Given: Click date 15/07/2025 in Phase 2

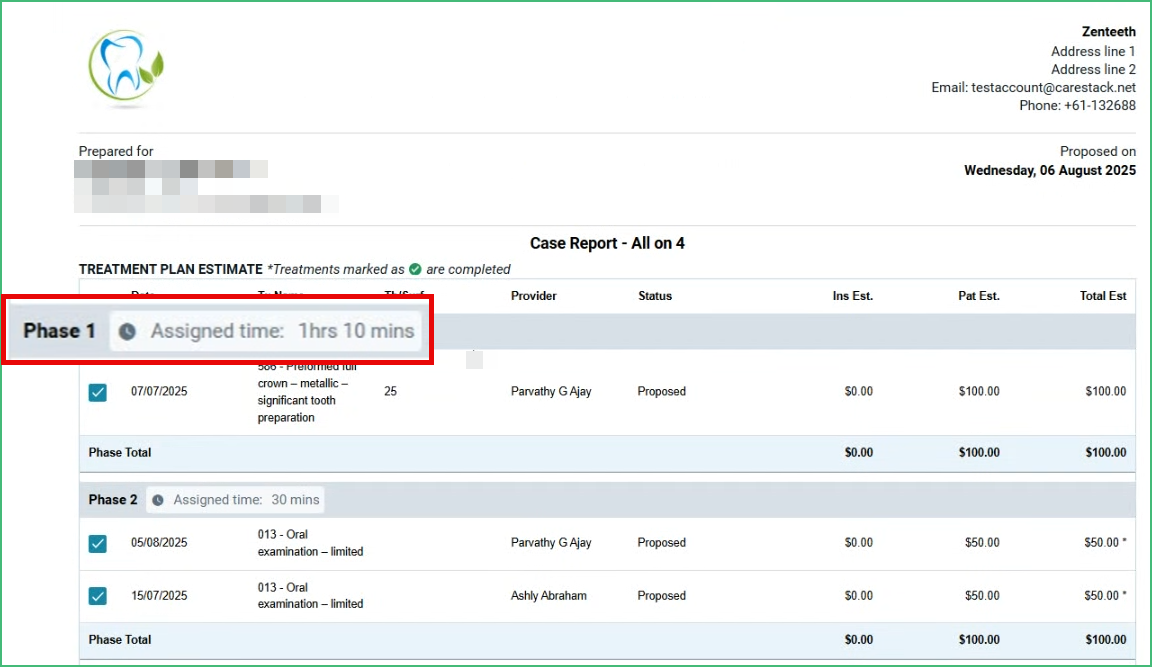Looking at the screenshot, I should [x=159, y=596].
